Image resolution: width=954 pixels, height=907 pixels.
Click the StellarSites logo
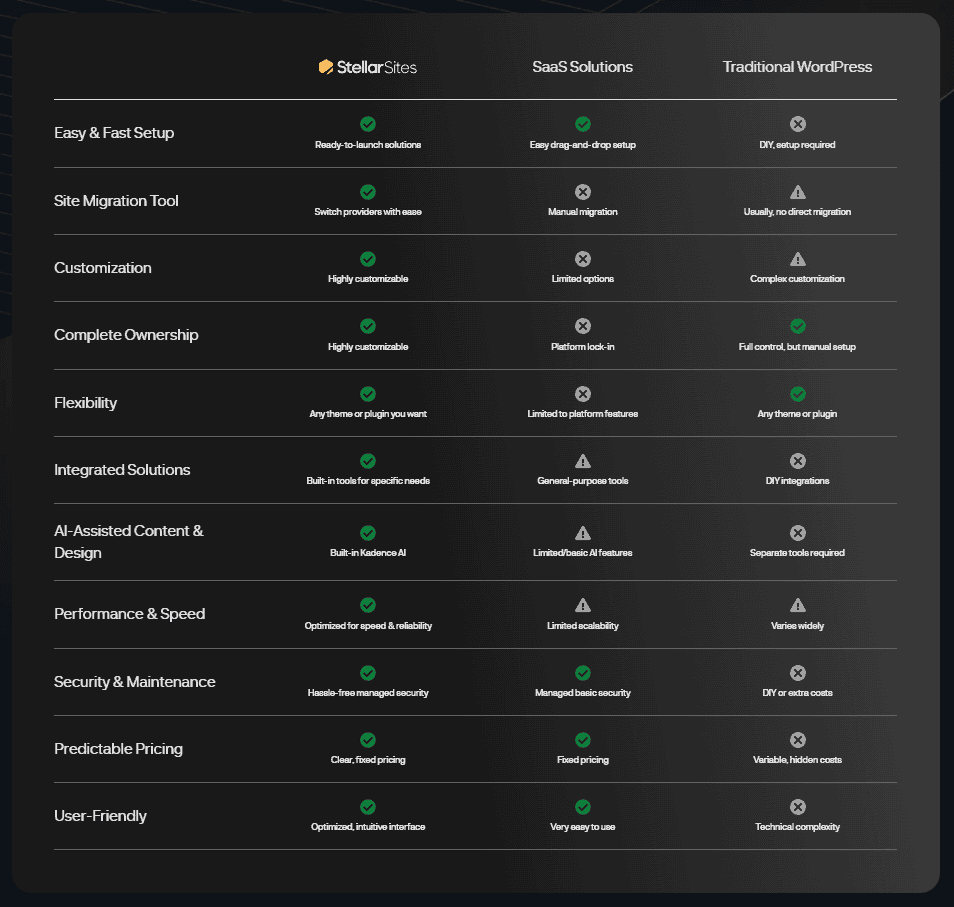[368, 66]
